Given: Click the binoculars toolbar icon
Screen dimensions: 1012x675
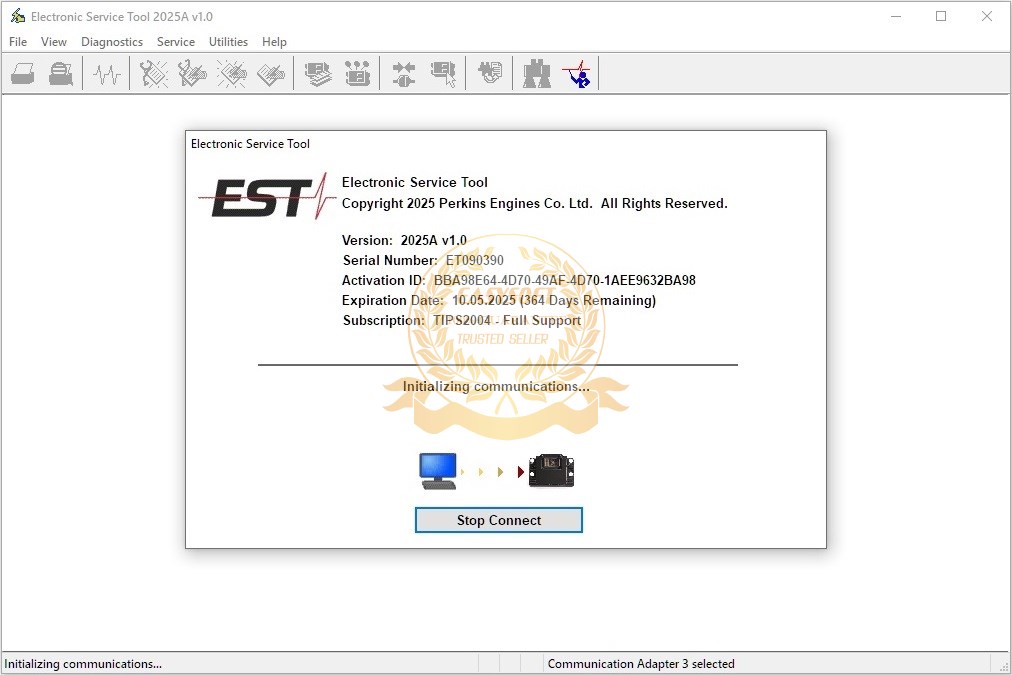Looking at the screenshot, I should (537, 74).
